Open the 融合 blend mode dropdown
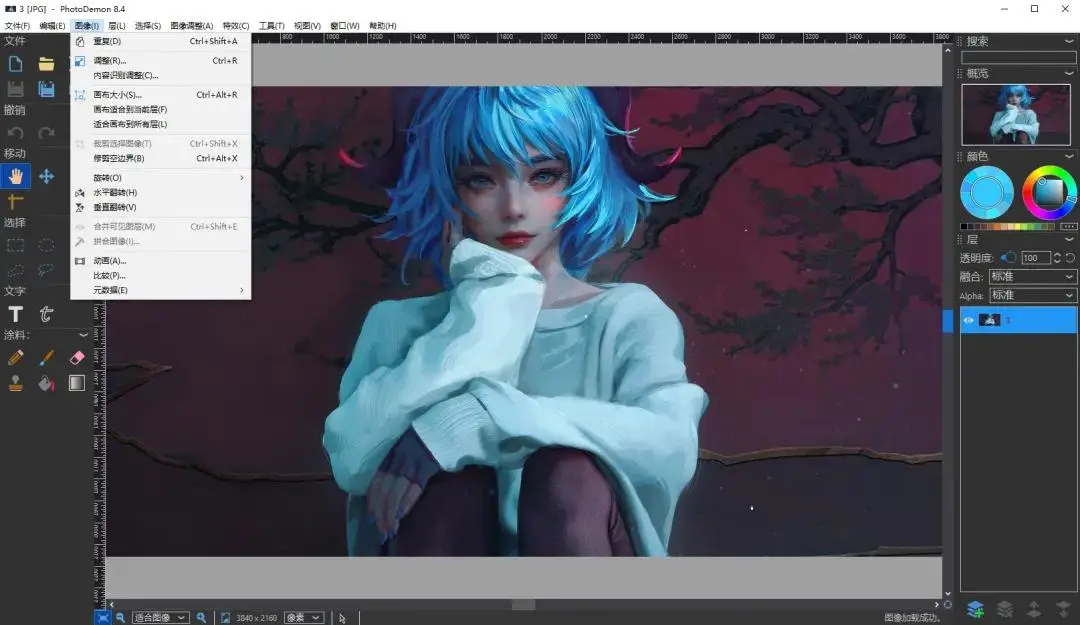This screenshot has height=625, width=1080. [x=1031, y=276]
